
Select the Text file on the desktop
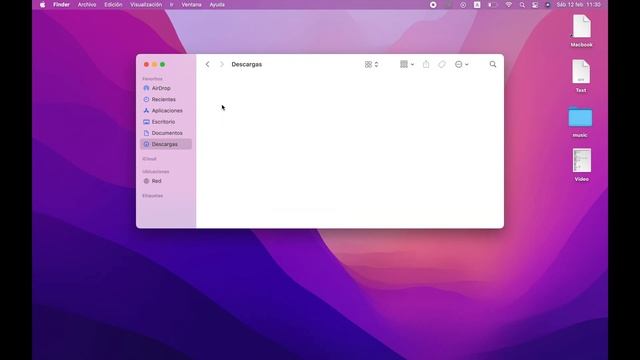(581, 76)
